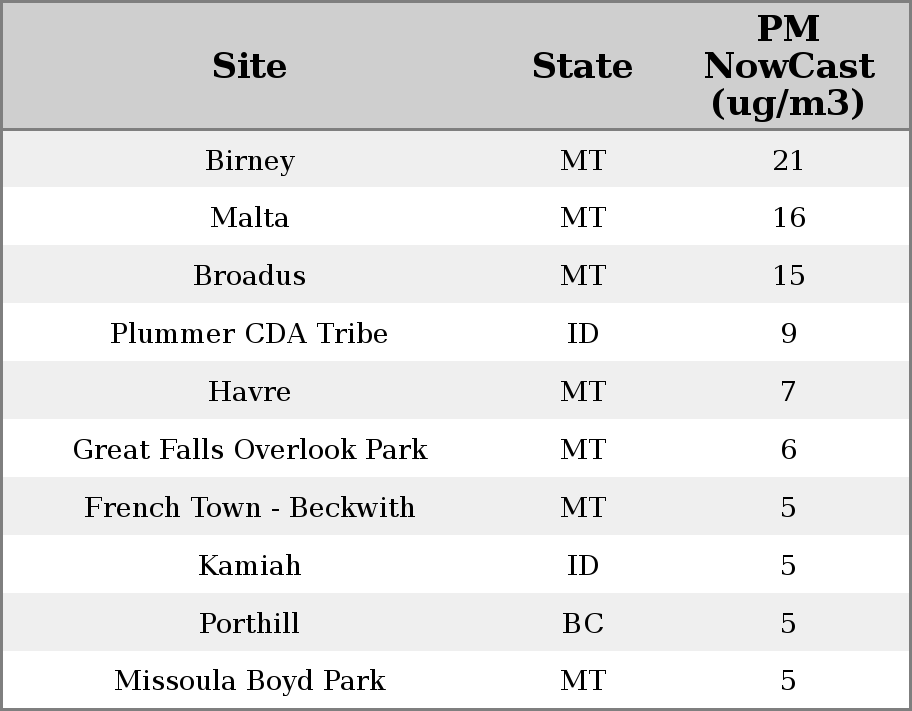Click the PM value 21 for Birney

(x=788, y=161)
